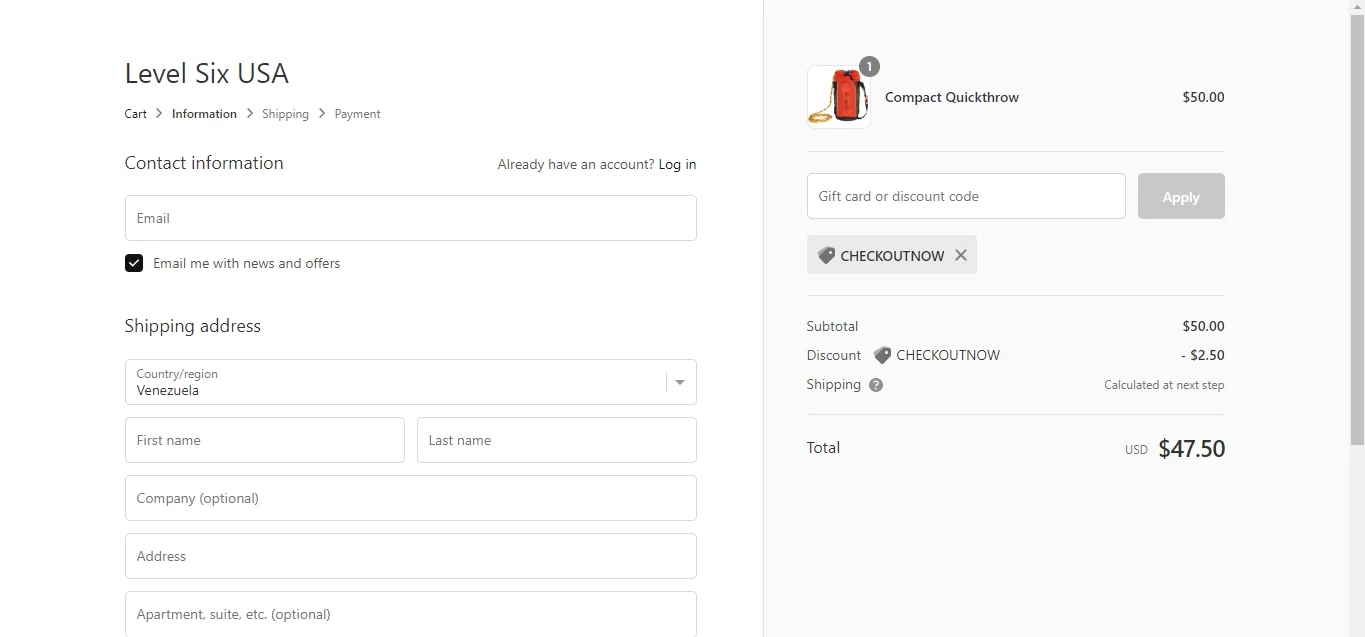
Task: Remove the CHECKOUTNOW discount code tag
Action: (x=960, y=255)
